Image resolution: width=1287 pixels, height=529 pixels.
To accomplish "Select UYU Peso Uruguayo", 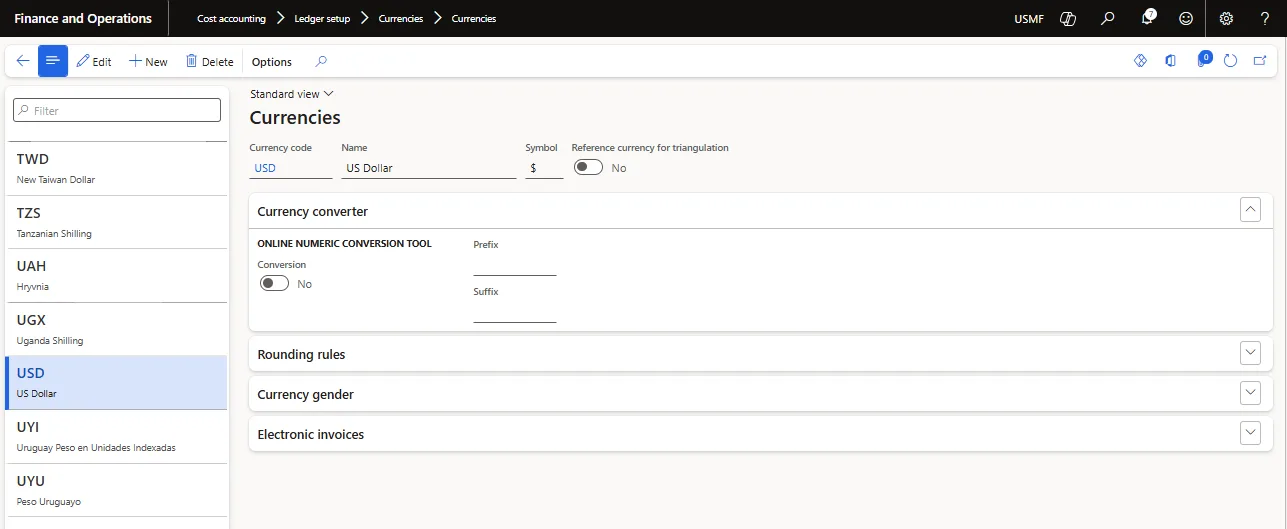I will (116, 490).
